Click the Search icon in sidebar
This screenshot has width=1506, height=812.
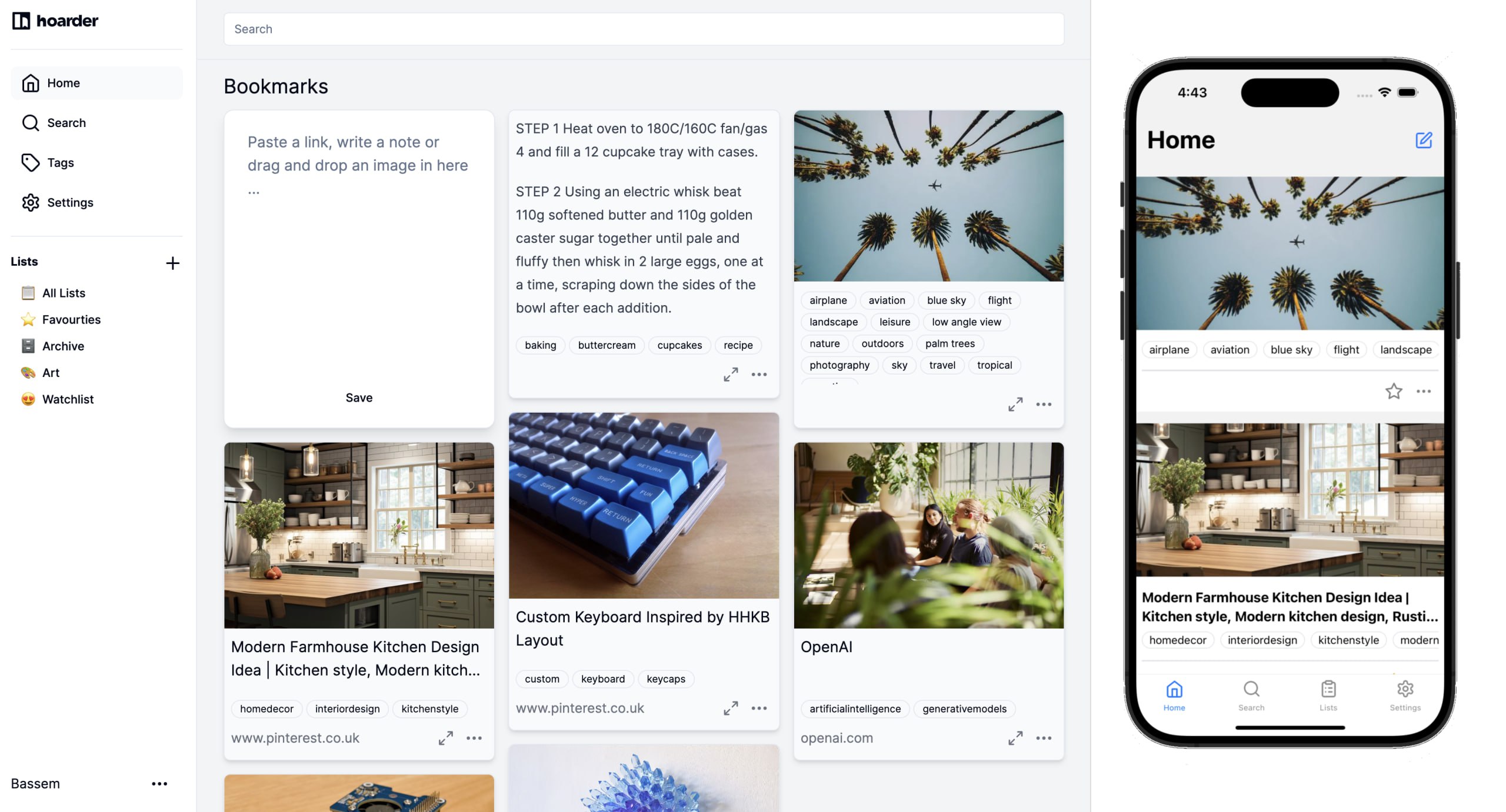[30, 122]
